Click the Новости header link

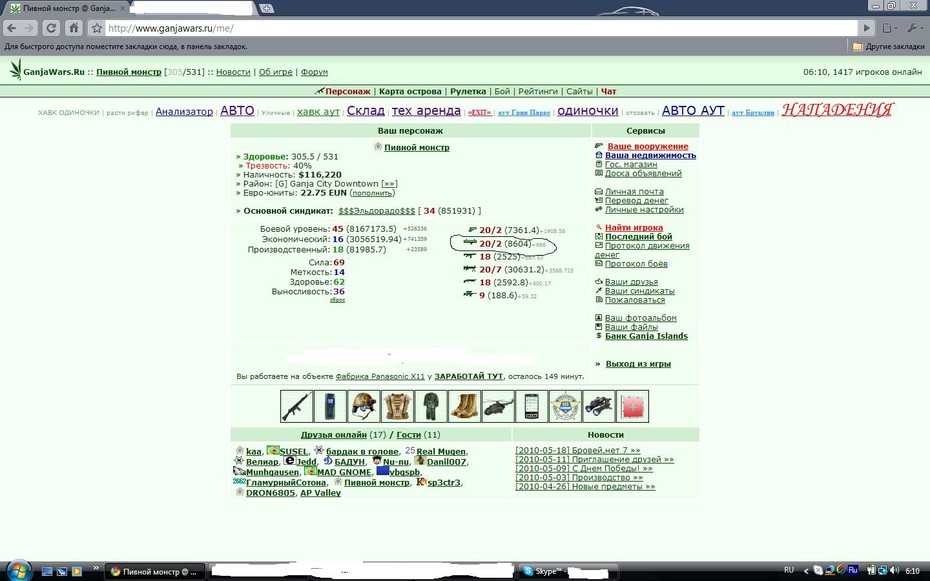coord(233,72)
